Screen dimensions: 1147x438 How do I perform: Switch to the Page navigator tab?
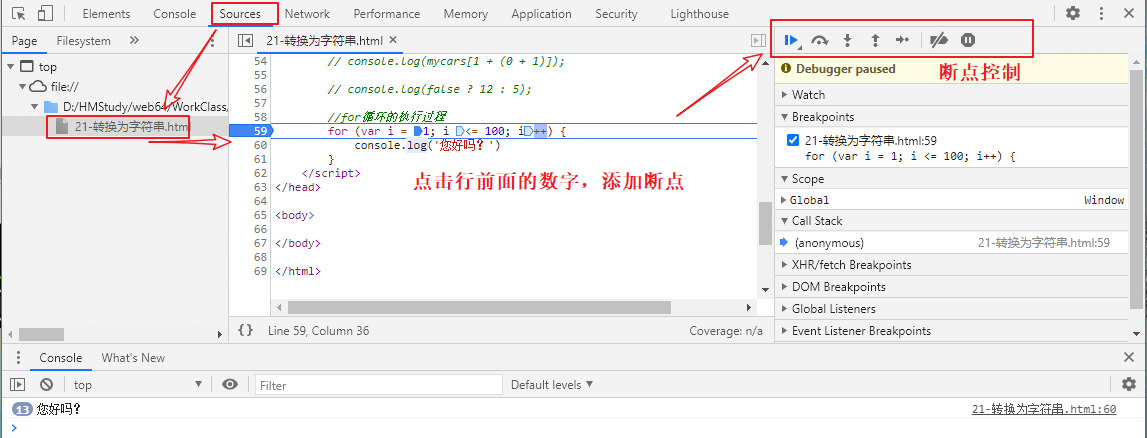click(x=24, y=41)
